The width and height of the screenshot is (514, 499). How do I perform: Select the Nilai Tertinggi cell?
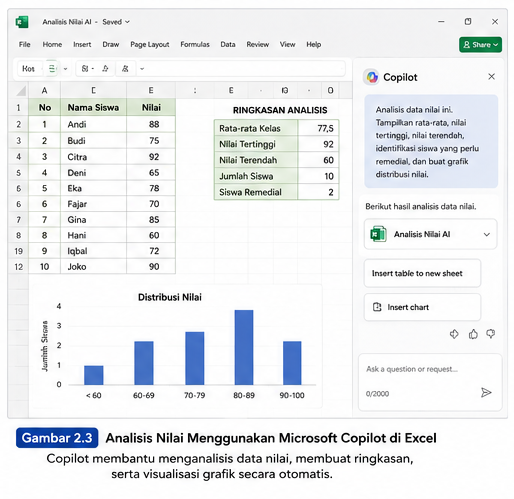tap(256, 144)
